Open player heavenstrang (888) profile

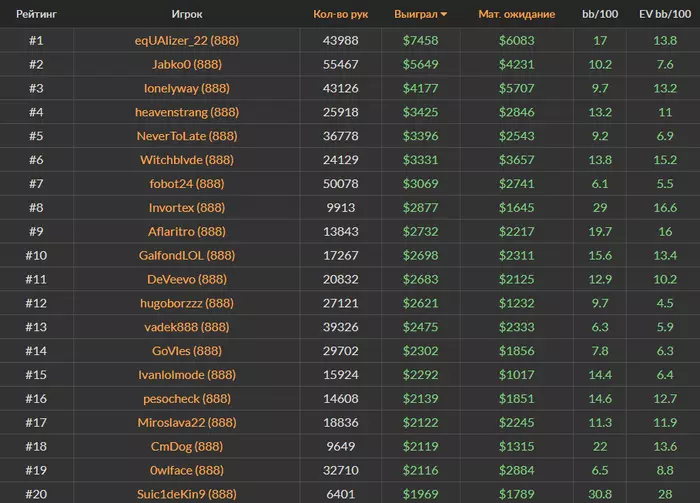pos(187,112)
